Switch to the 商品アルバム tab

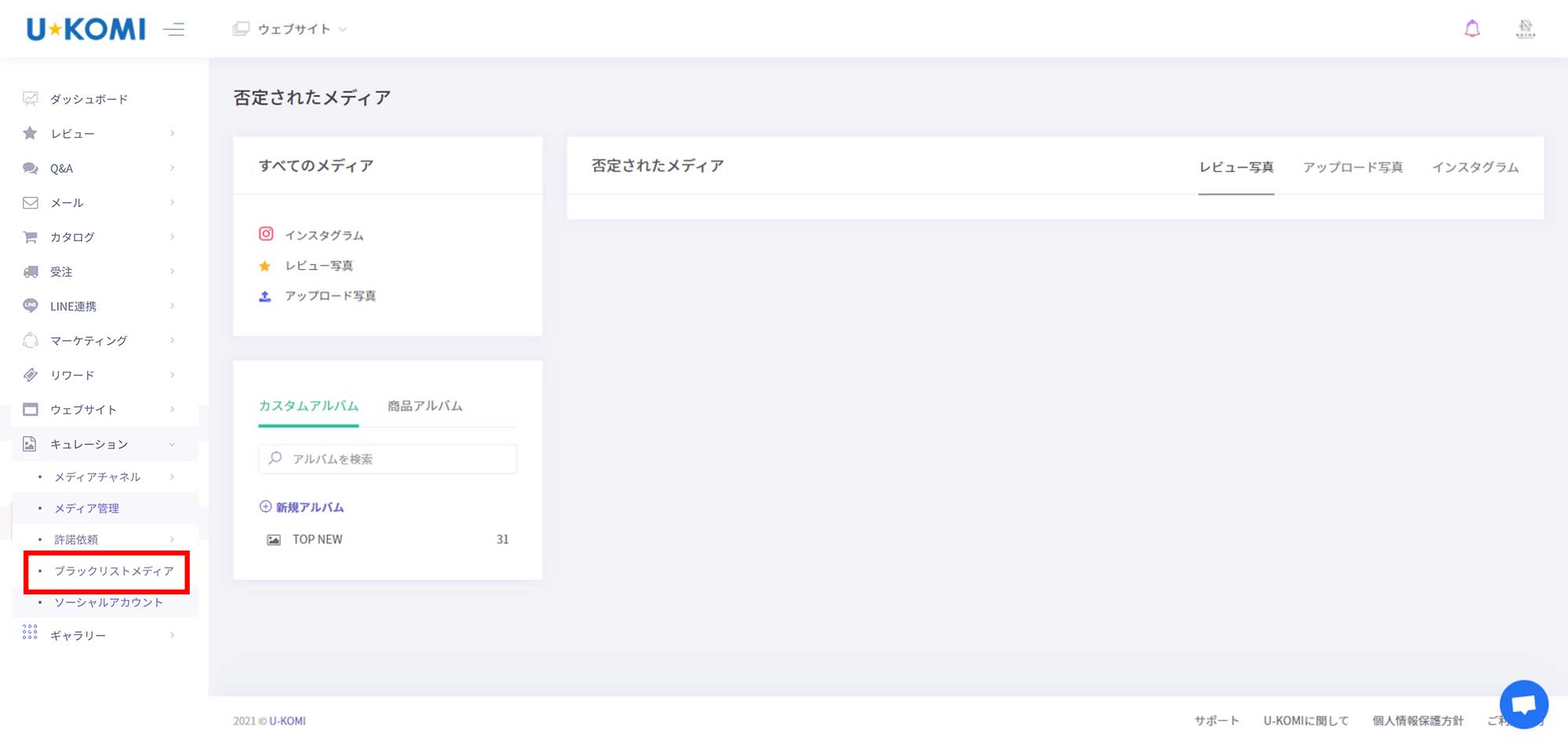[x=425, y=405]
